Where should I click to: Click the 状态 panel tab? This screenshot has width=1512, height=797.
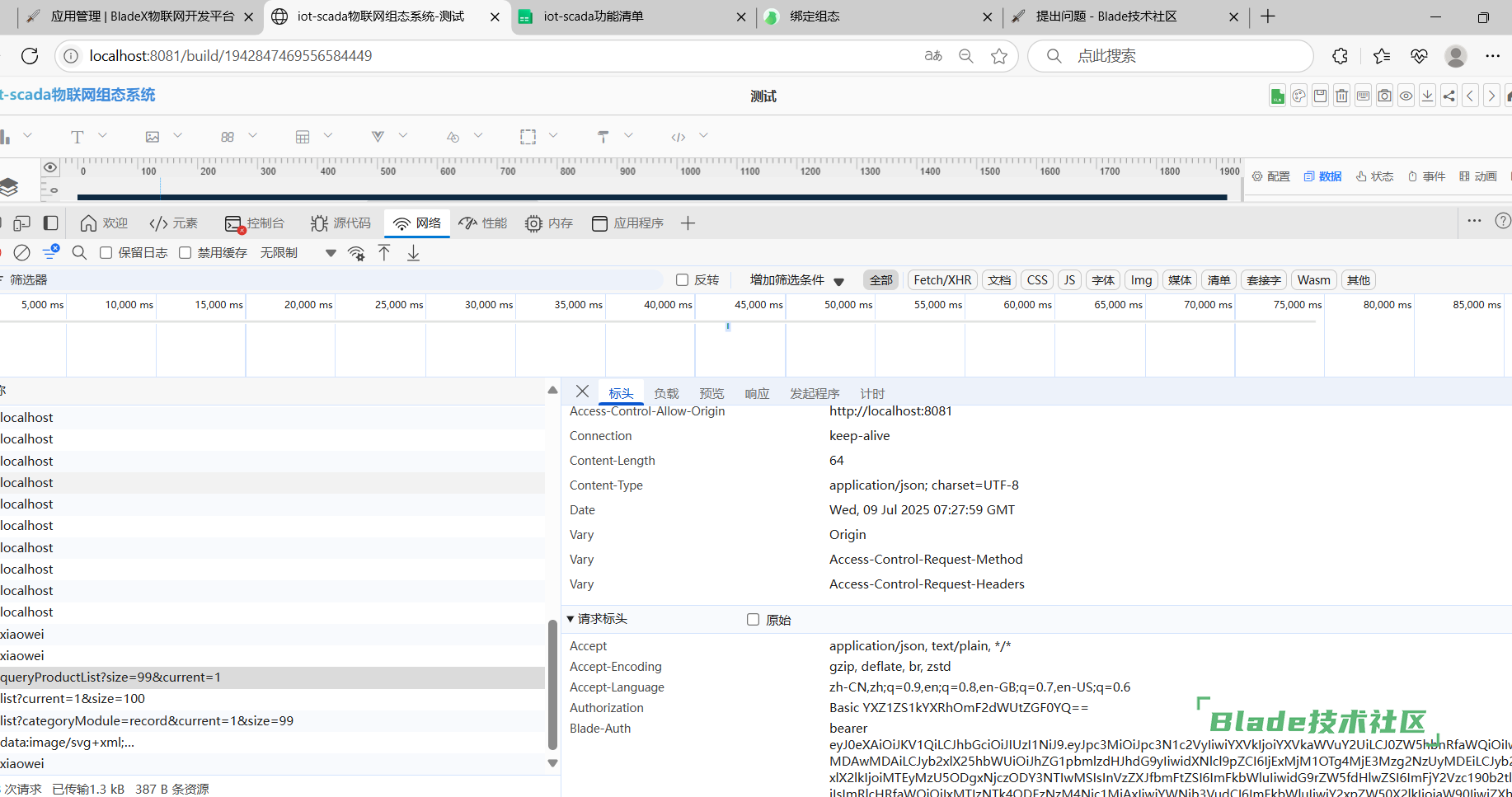(x=1374, y=176)
